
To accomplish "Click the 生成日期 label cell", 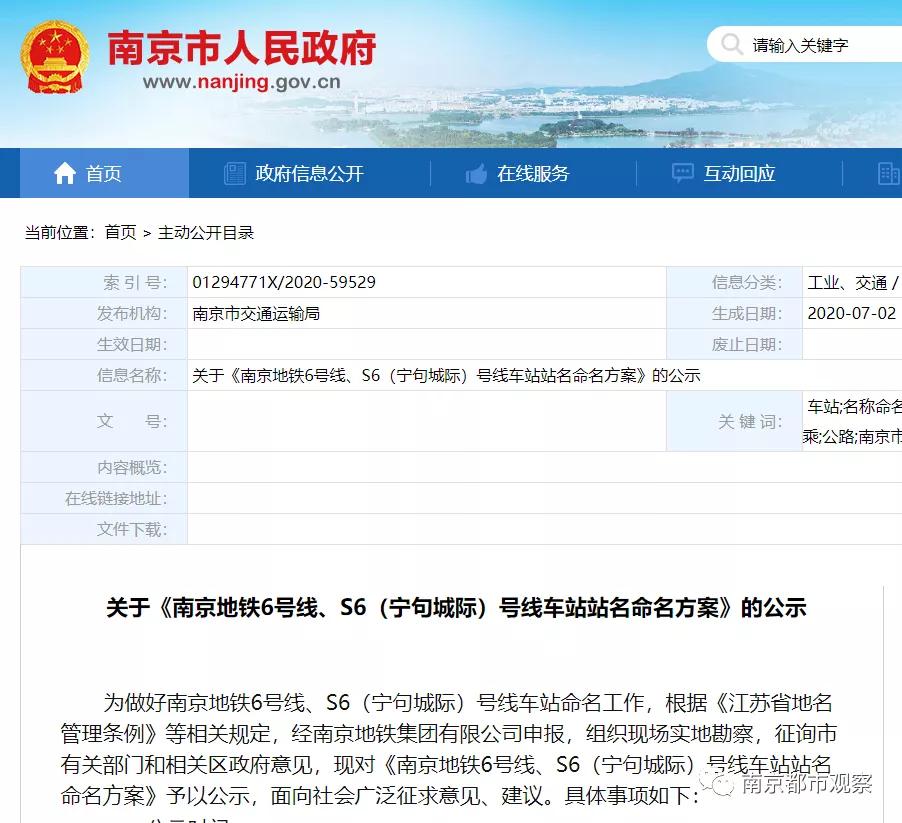I will [735, 313].
